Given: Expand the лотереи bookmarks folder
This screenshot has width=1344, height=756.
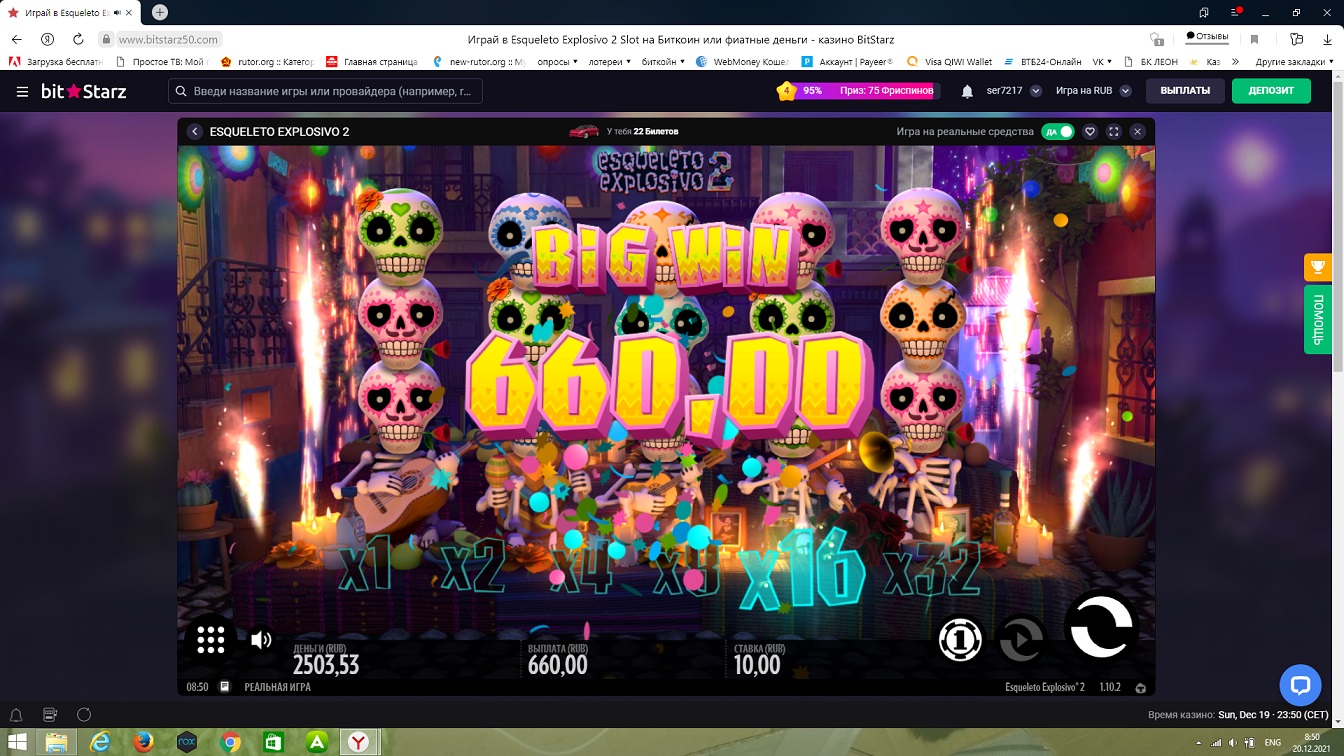Looking at the screenshot, I should 609,62.
